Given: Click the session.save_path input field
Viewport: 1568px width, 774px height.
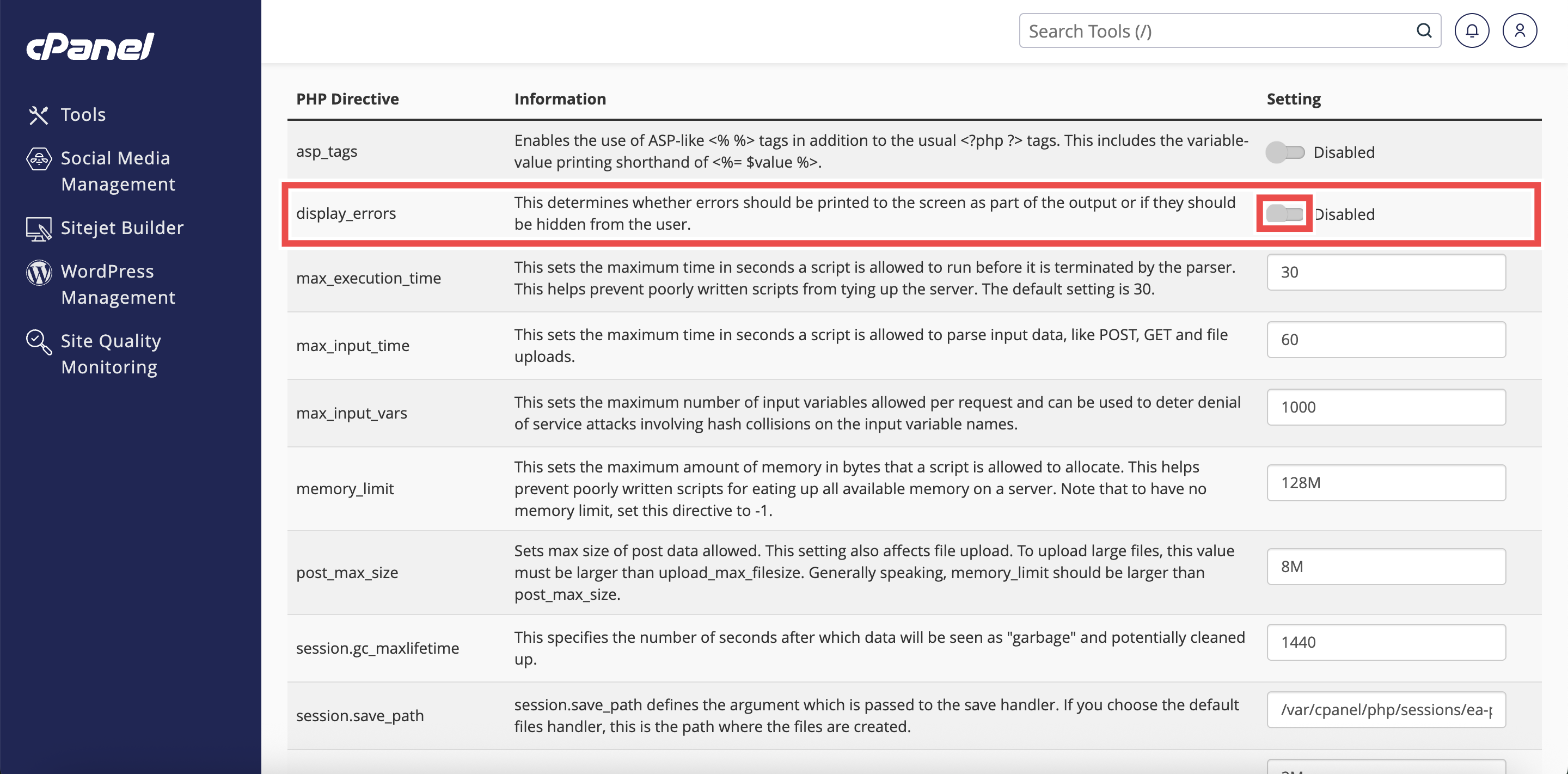Looking at the screenshot, I should 1386,710.
